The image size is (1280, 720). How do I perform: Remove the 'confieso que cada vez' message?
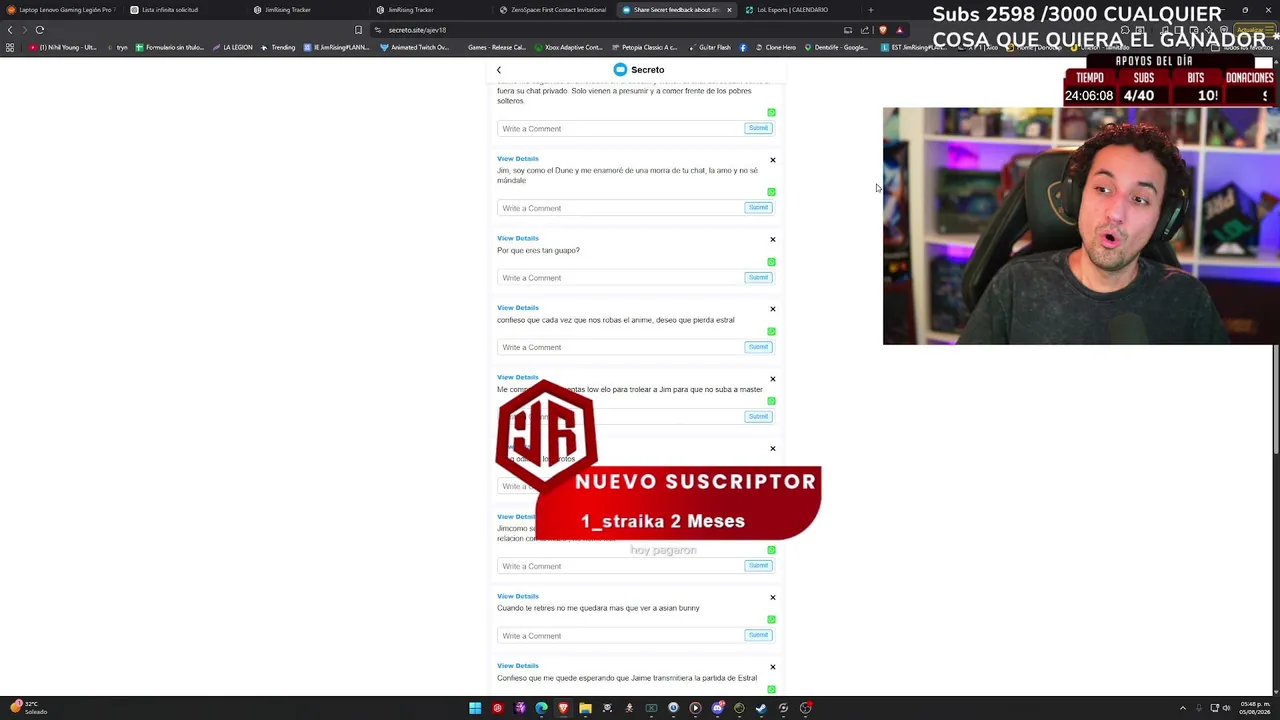[772, 309]
